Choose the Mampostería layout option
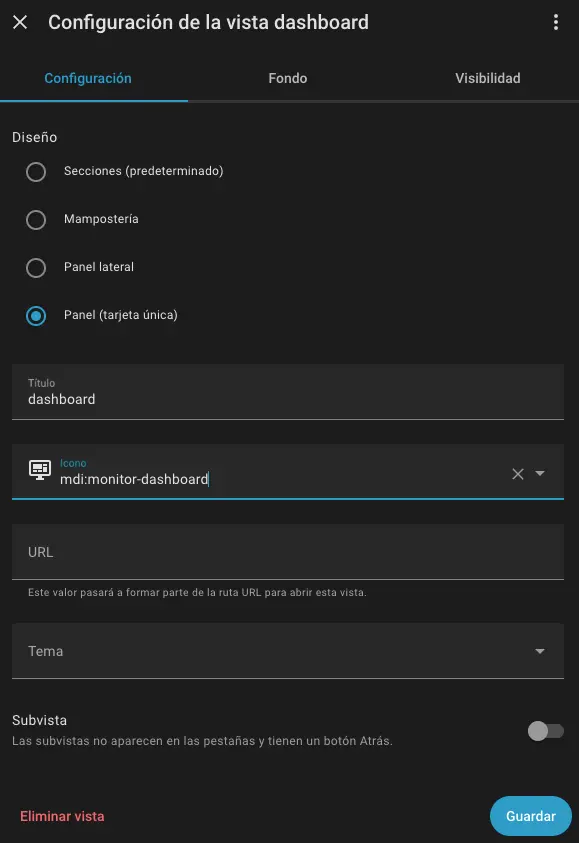This screenshot has width=579, height=843. coord(36,219)
